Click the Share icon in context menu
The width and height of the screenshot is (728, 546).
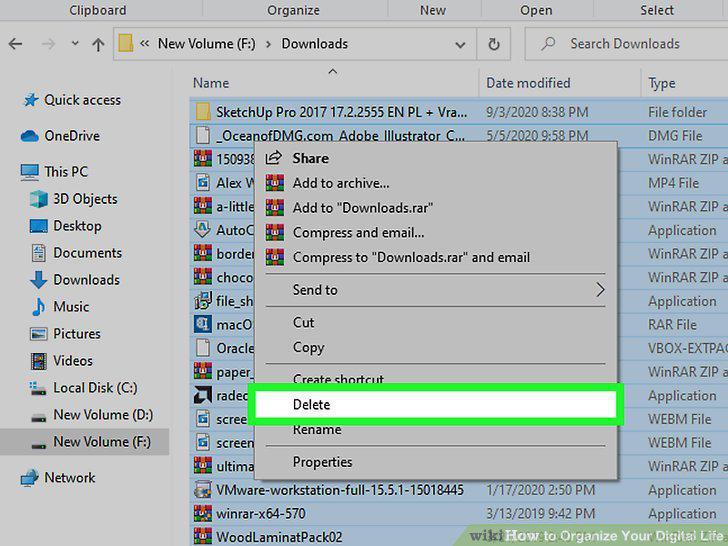tap(274, 158)
